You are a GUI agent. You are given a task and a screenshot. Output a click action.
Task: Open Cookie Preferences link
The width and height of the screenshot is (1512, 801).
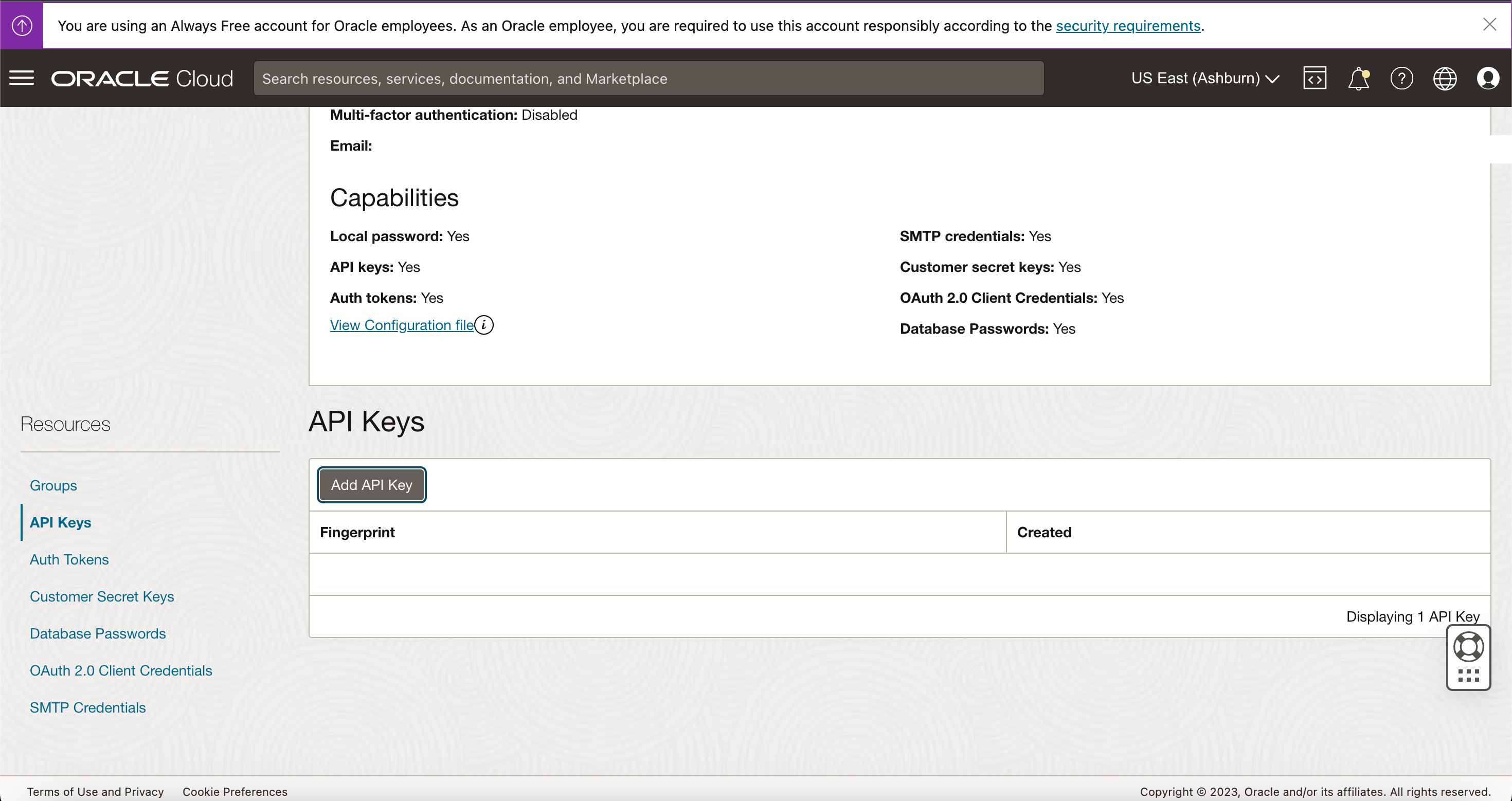[x=235, y=792]
